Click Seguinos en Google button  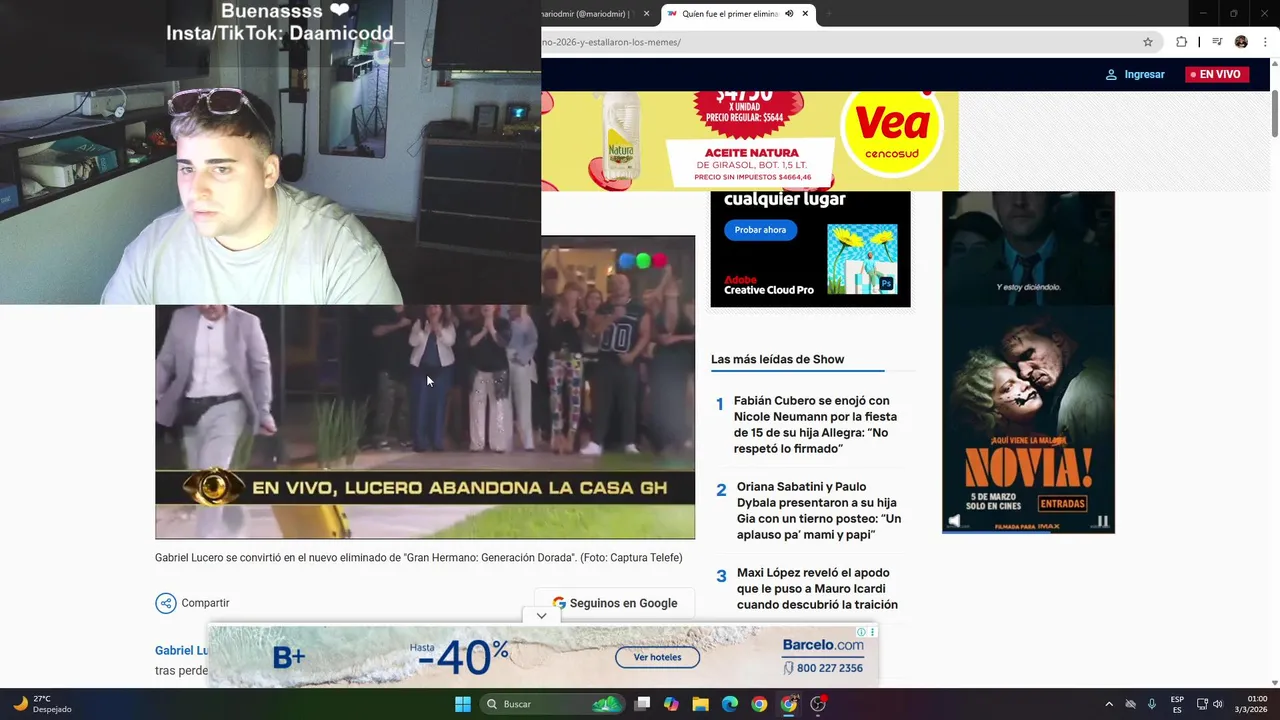[614, 603]
